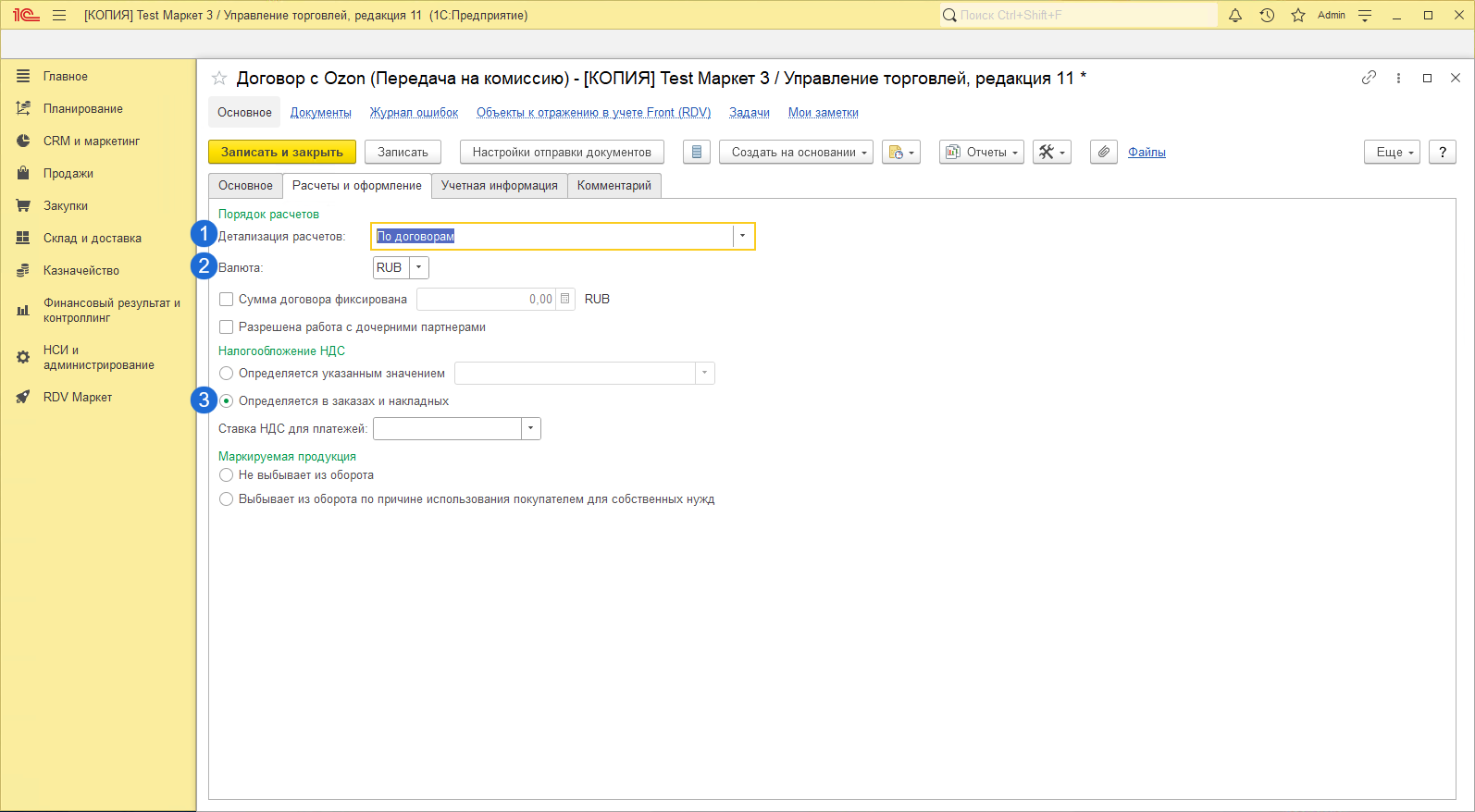Select Основное in form navigation bar
Viewport: 1475px width, 812px height.
click(x=244, y=113)
